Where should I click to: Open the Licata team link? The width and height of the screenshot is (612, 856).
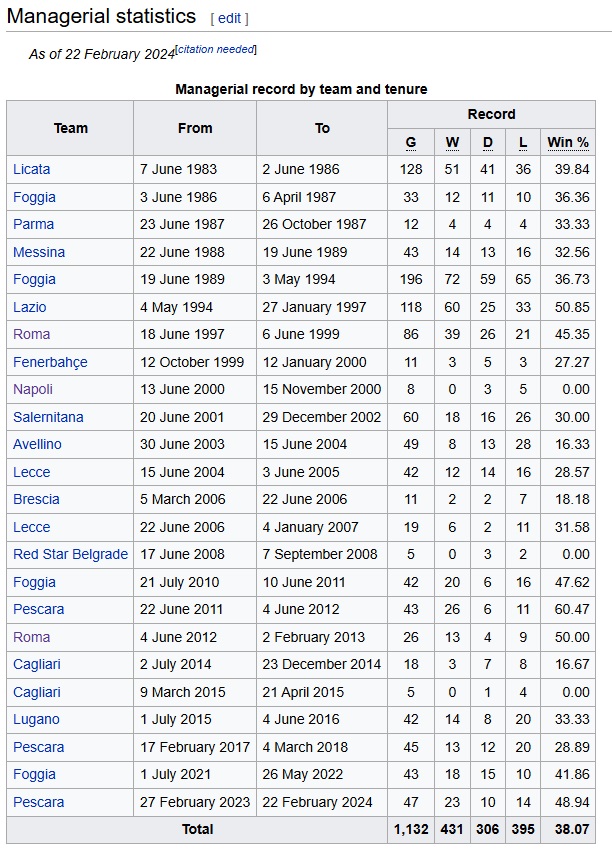click(x=32, y=169)
